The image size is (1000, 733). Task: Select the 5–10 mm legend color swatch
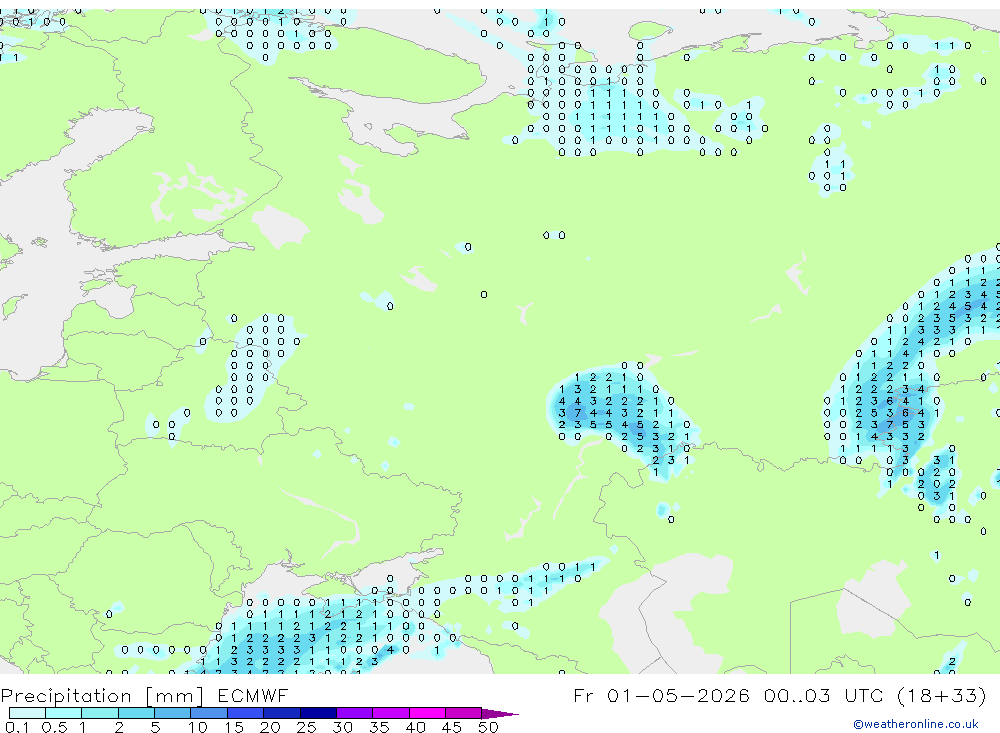click(173, 713)
